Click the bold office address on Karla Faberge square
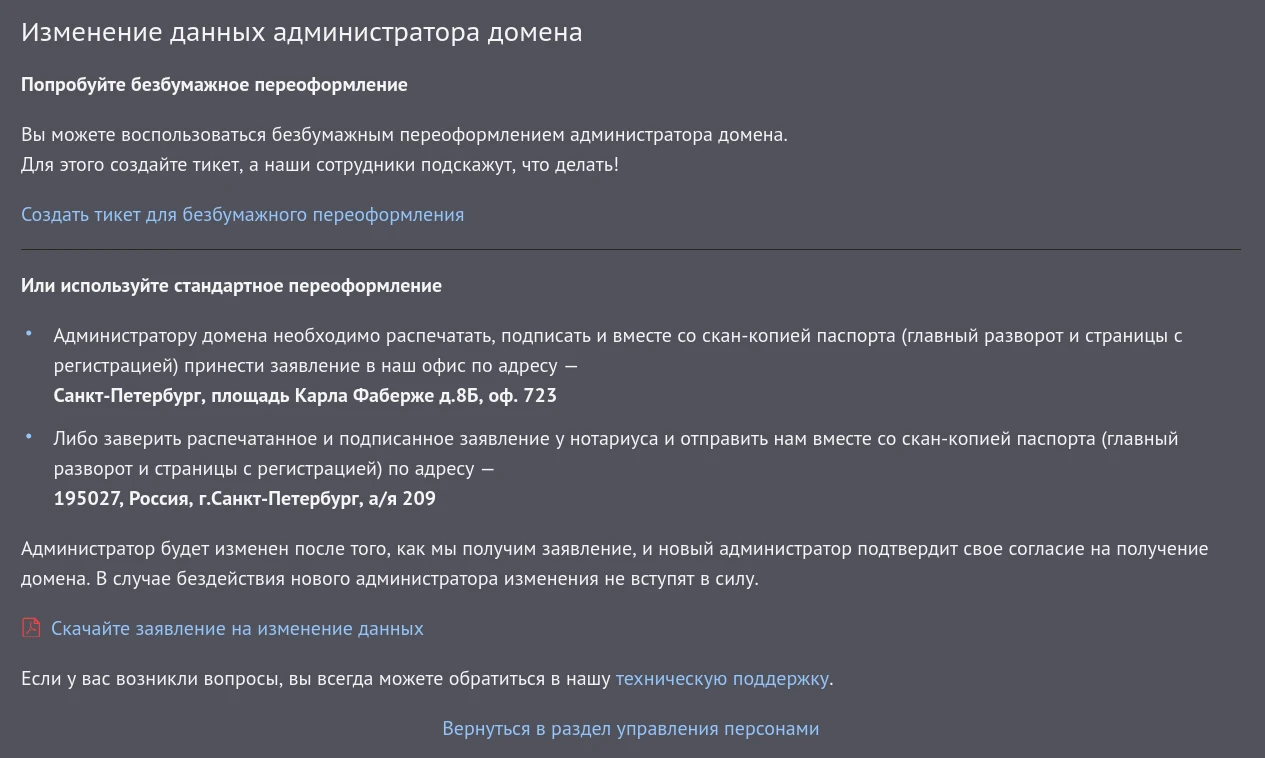 (305, 395)
